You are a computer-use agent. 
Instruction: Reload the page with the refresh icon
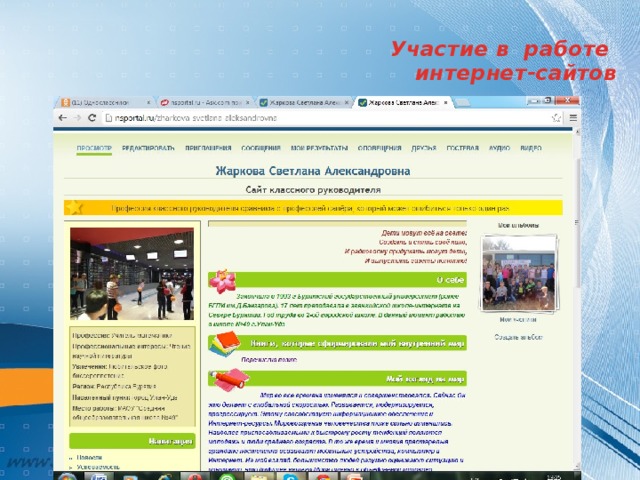pos(92,118)
